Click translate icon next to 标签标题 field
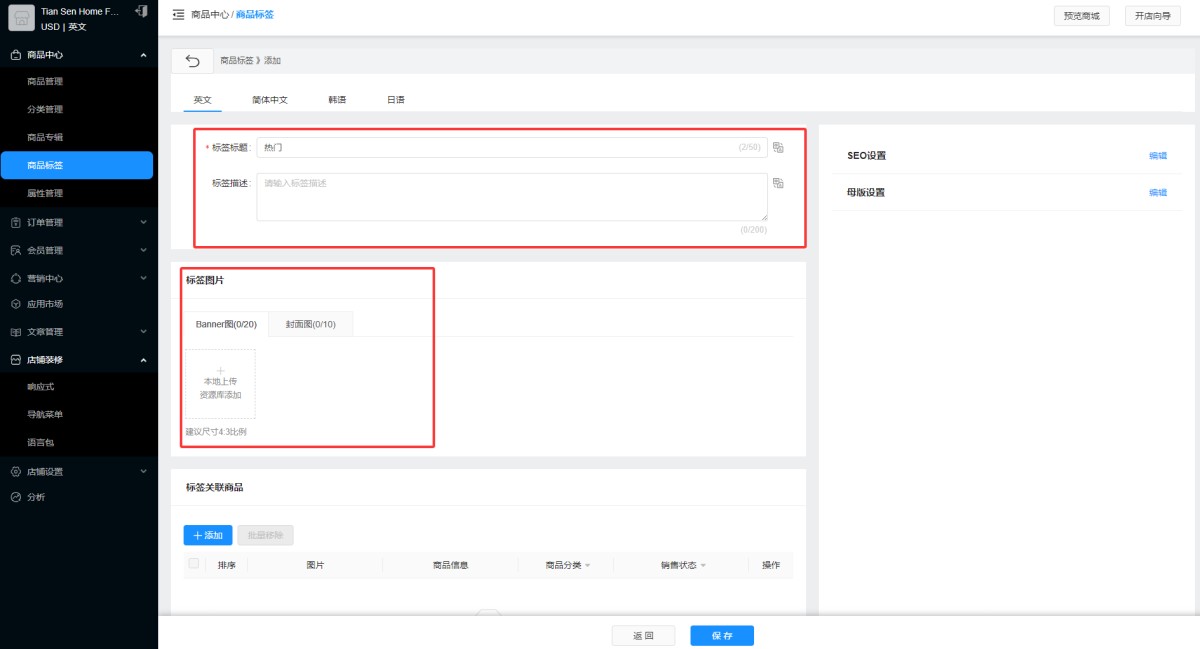Viewport: 1200px width, 649px height. pyautogui.click(x=778, y=148)
